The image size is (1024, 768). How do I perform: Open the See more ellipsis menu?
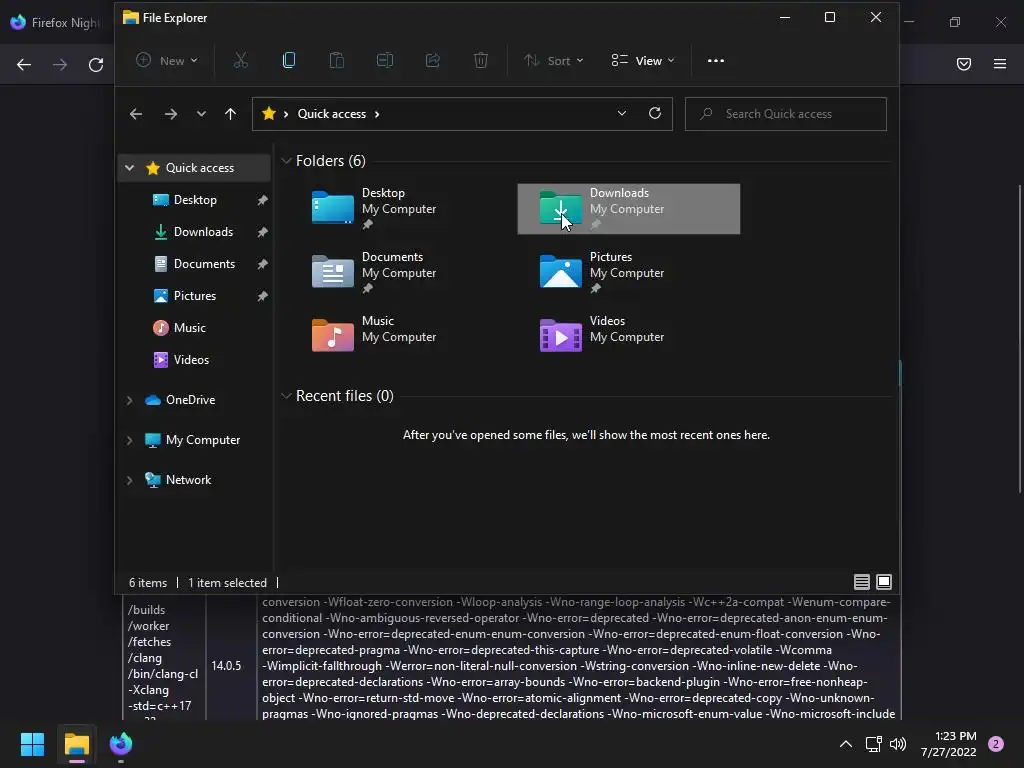click(716, 61)
